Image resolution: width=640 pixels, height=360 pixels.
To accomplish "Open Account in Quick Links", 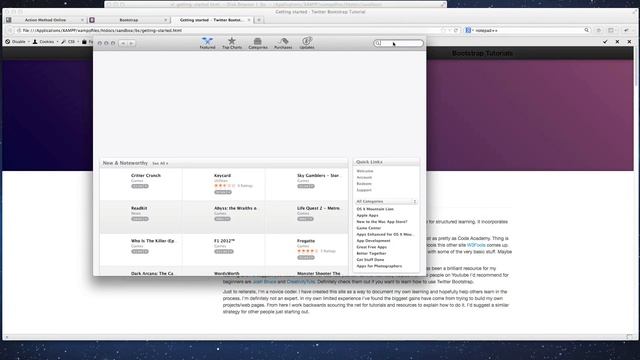I will [364, 178].
